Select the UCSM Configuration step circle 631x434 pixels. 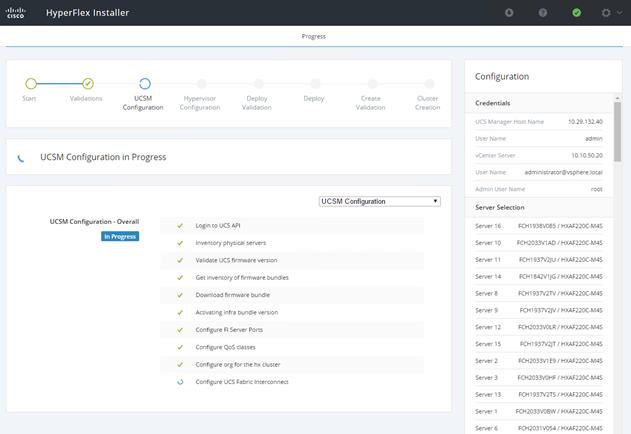[x=145, y=83]
